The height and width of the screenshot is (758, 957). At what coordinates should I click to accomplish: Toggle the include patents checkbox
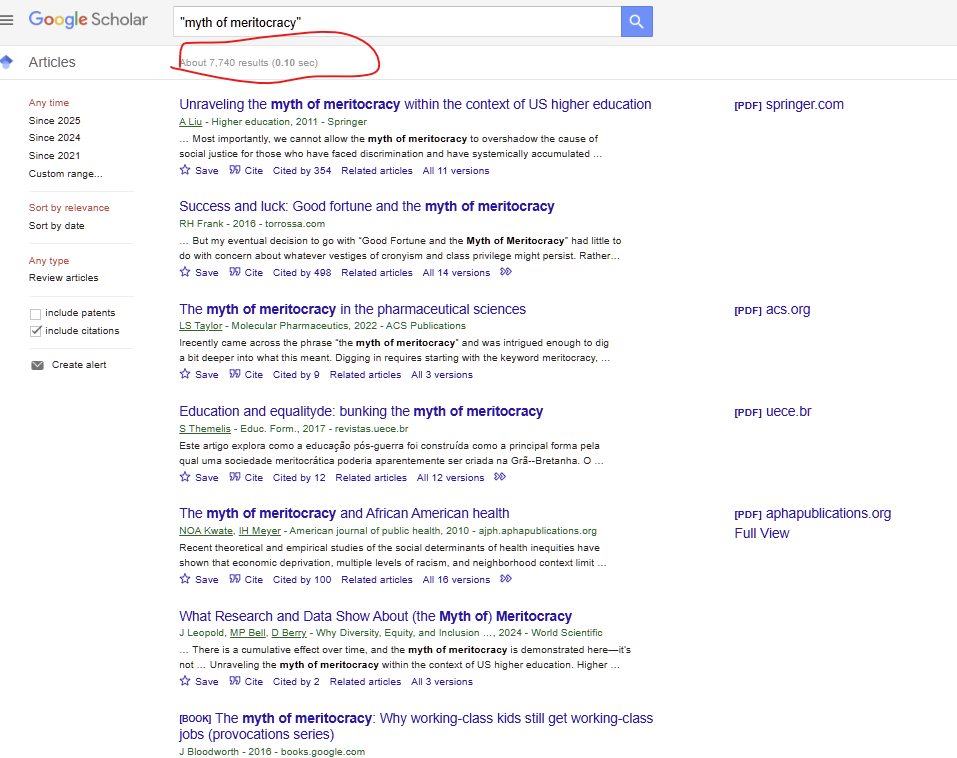[x=35, y=314]
